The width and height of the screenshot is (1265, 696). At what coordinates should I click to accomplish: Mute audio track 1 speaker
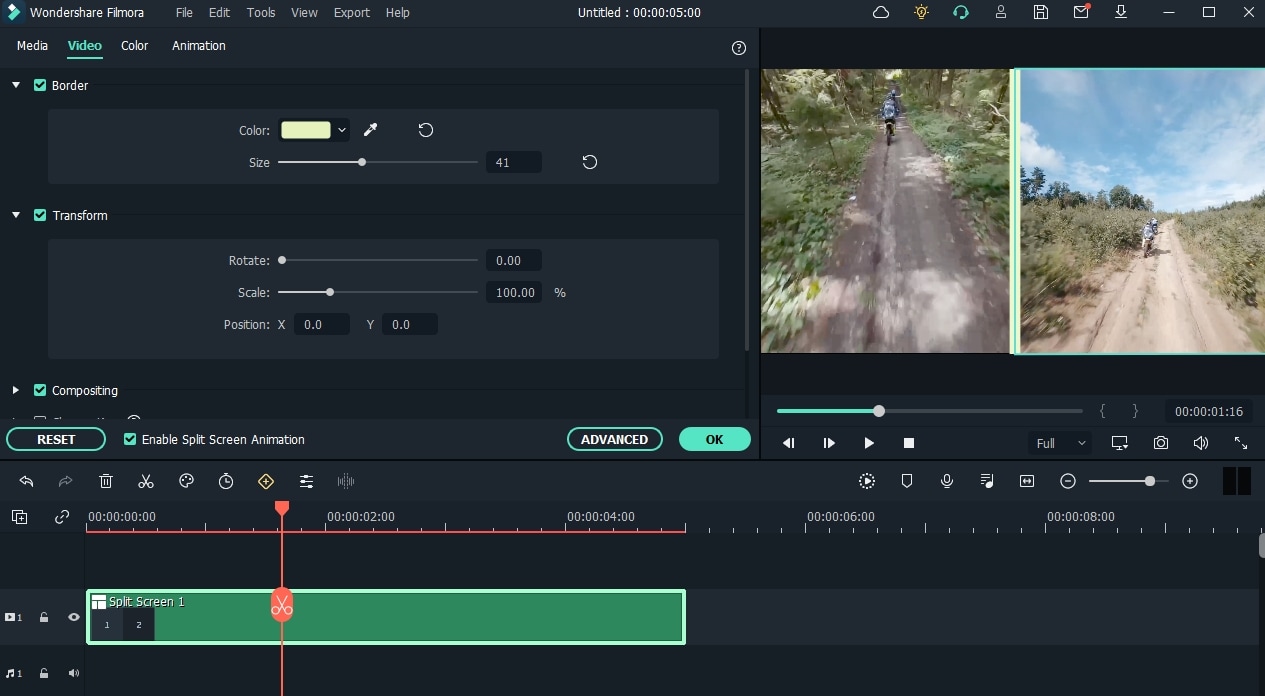click(x=74, y=673)
